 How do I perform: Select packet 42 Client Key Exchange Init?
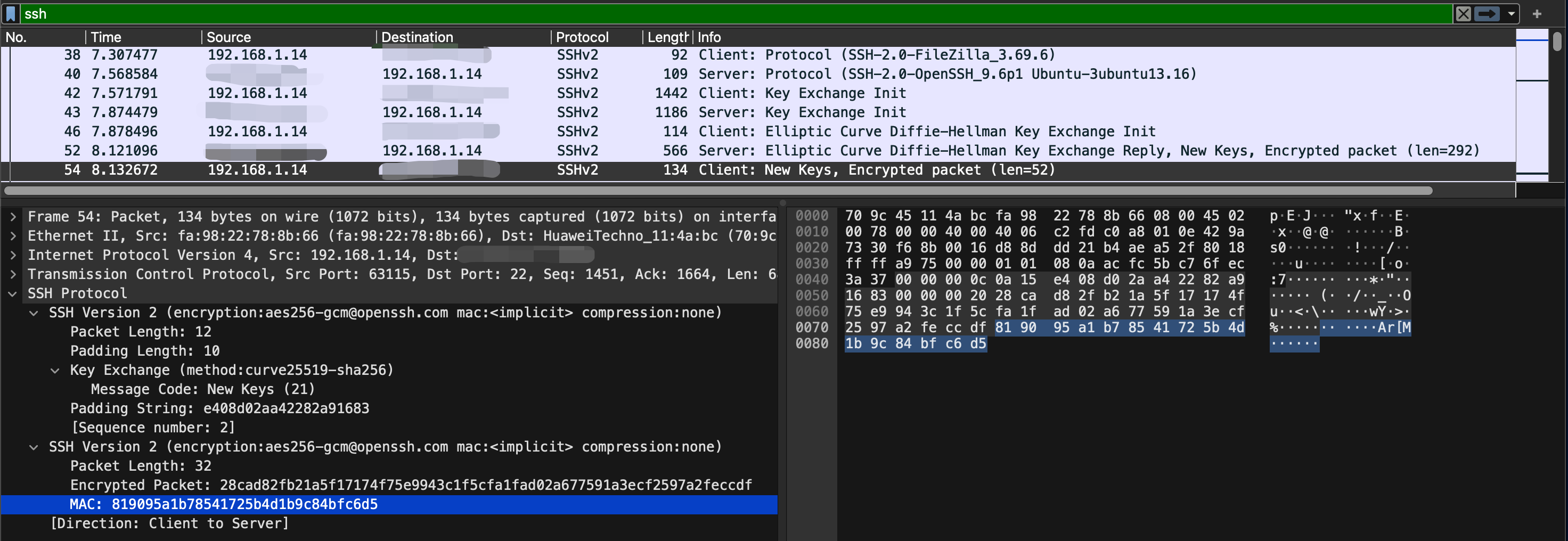point(758,93)
